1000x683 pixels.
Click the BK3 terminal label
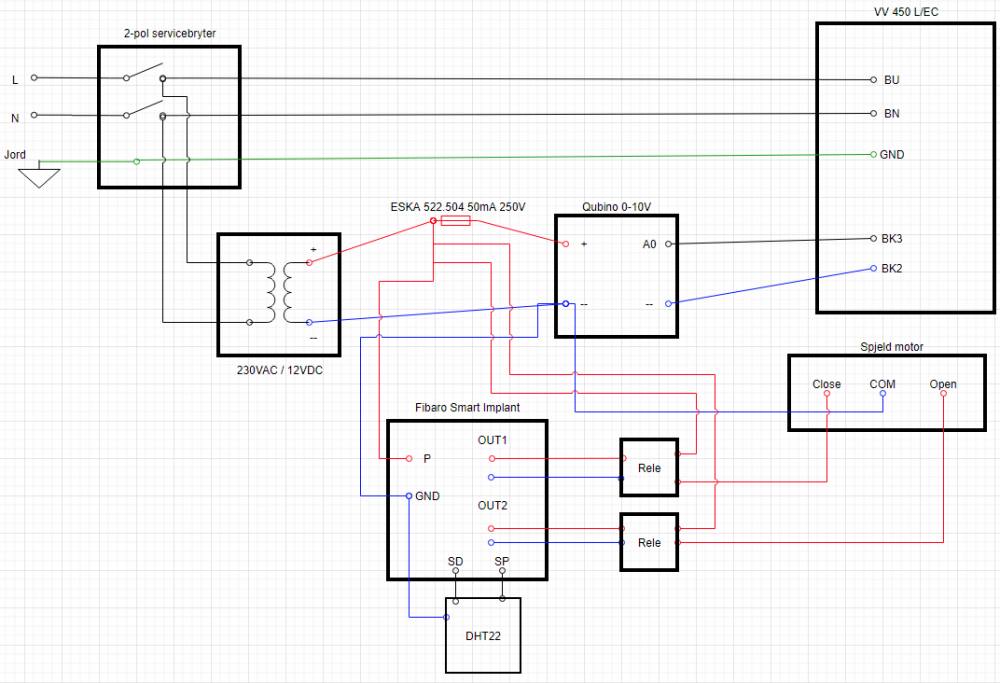pyautogui.click(x=892, y=238)
